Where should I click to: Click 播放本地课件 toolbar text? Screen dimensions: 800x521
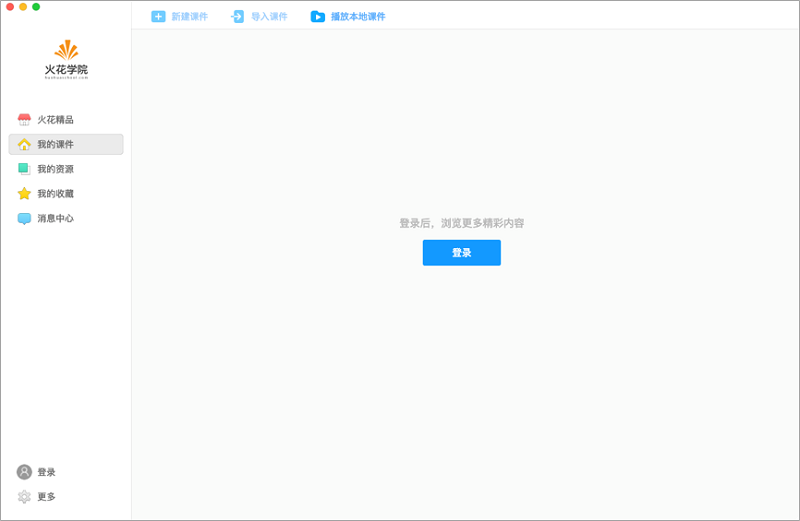coord(358,16)
